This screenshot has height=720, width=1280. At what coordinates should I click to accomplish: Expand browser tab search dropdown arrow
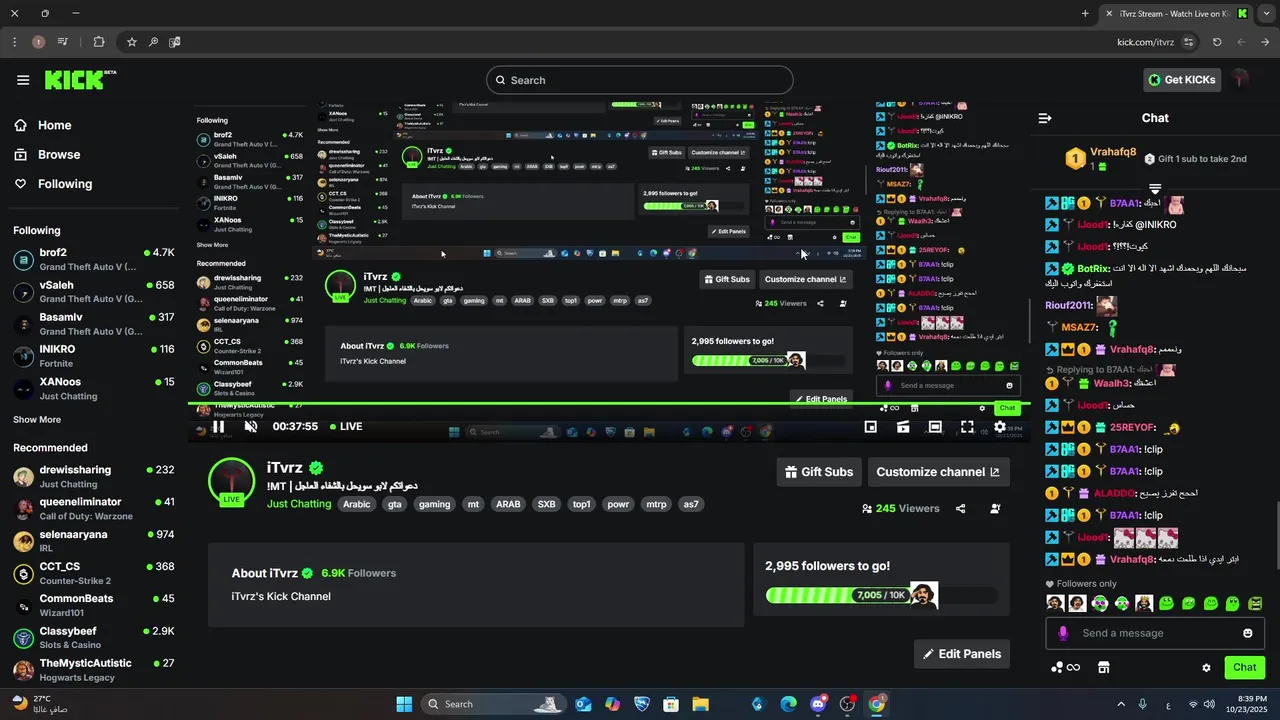tap(1266, 14)
